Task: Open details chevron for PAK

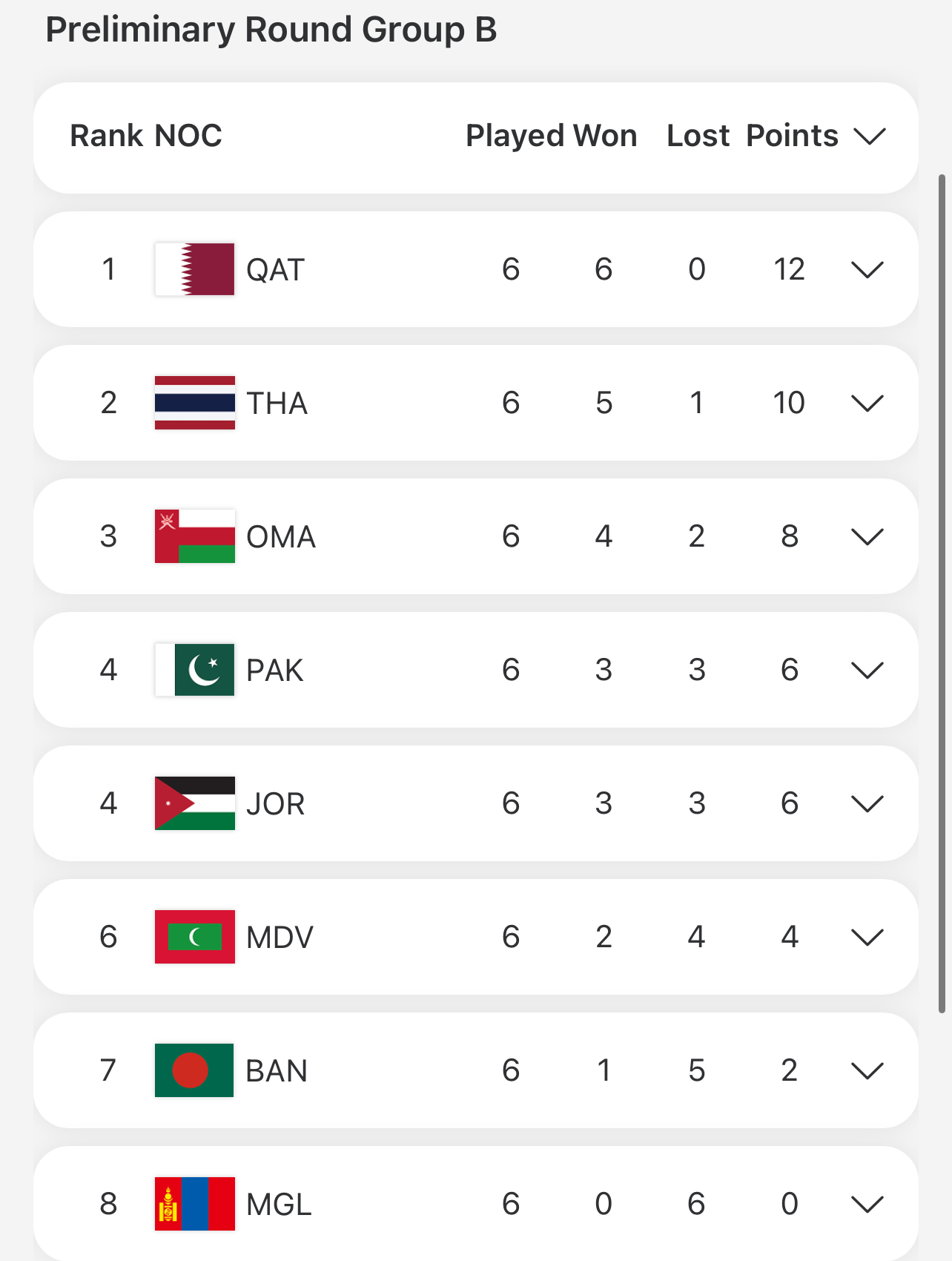Action: pyautogui.click(x=867, y=671)
